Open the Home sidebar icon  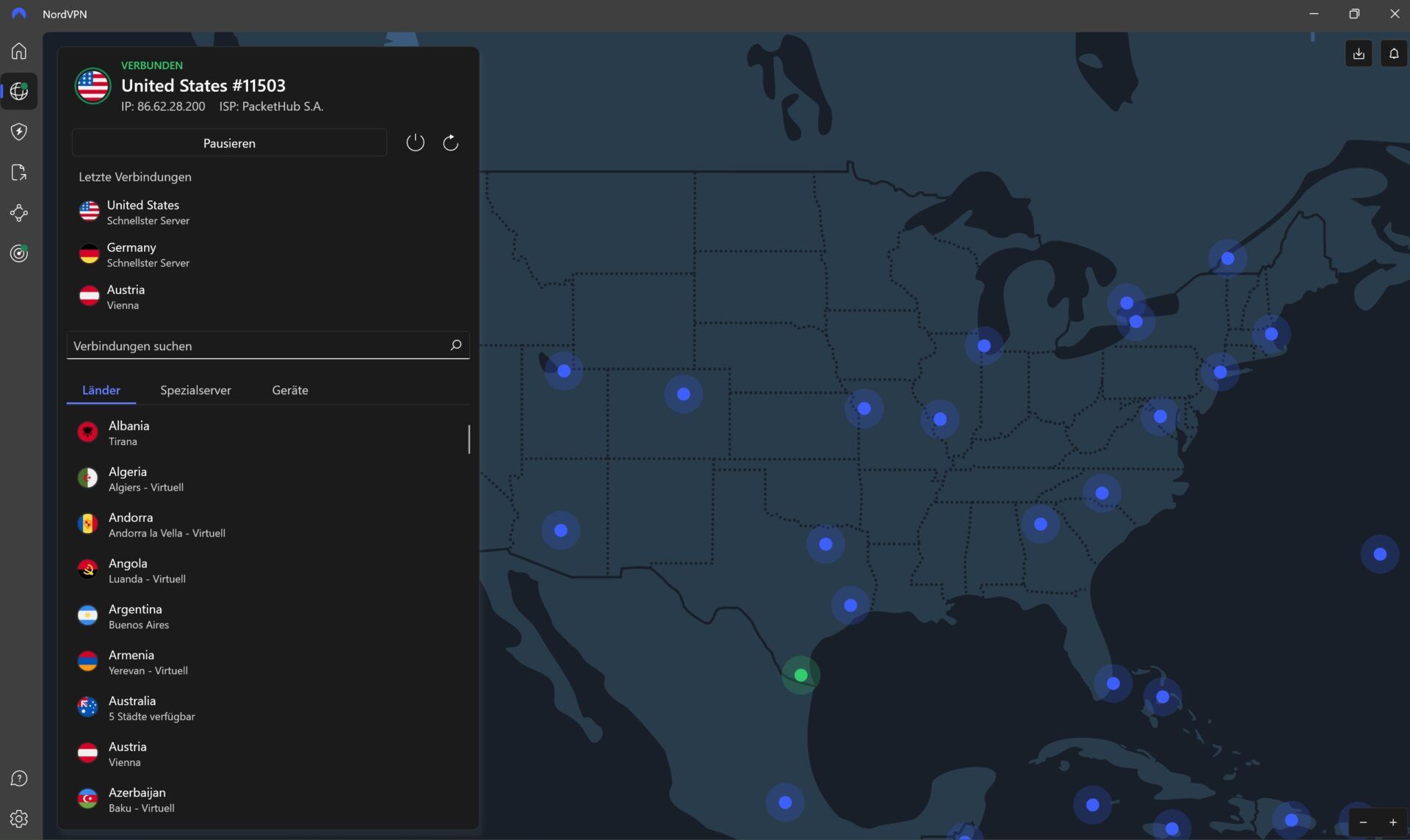point(19,51)
